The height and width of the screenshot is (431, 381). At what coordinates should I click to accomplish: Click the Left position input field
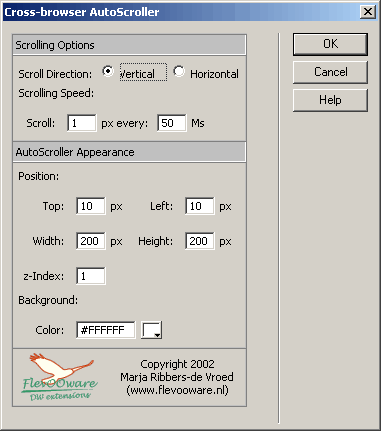tap(200, 206)
